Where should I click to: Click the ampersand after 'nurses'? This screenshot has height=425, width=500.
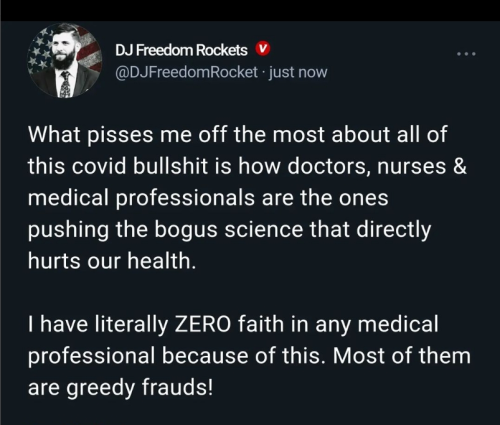(x=460, y=166)
